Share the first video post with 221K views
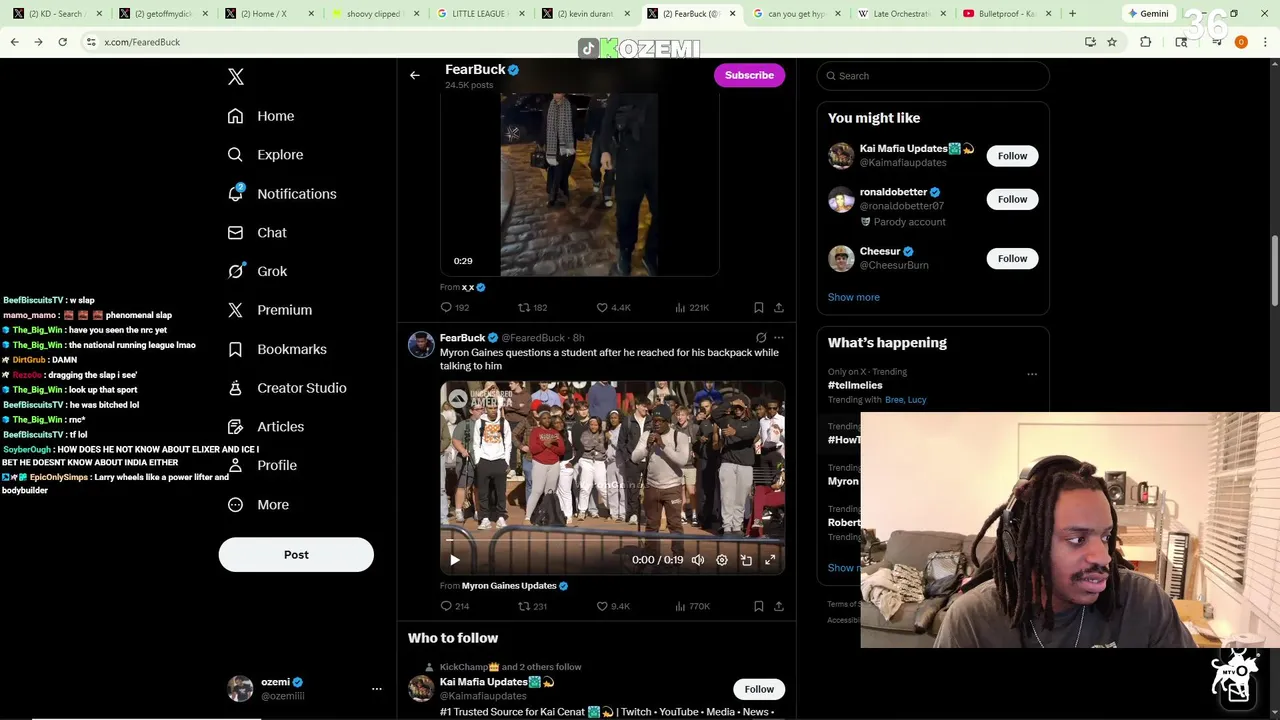The height and width of the screenshot is (720, 1280). coord(779,308)
